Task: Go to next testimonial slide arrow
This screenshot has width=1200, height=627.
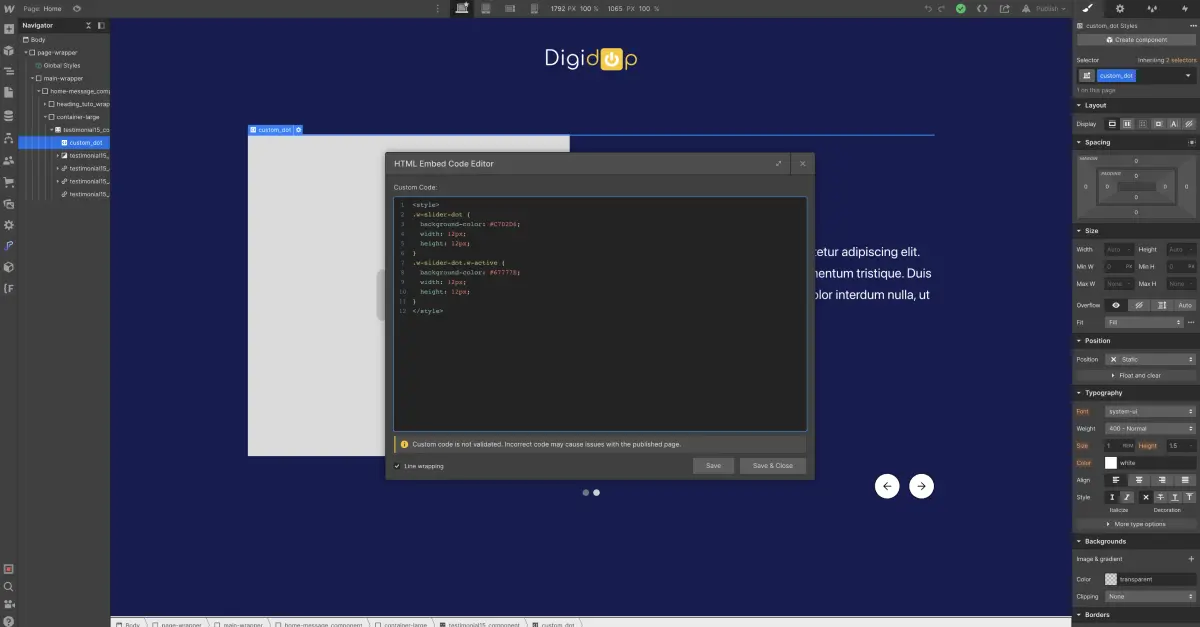Action: 922,486
